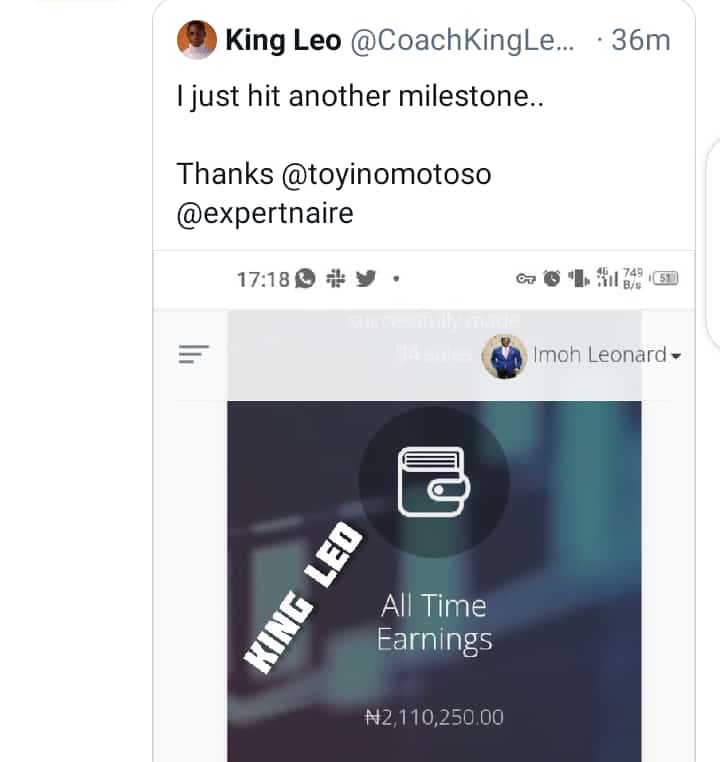Click the Slack notification icon
The image size is (720, 762).
[336, 279]
